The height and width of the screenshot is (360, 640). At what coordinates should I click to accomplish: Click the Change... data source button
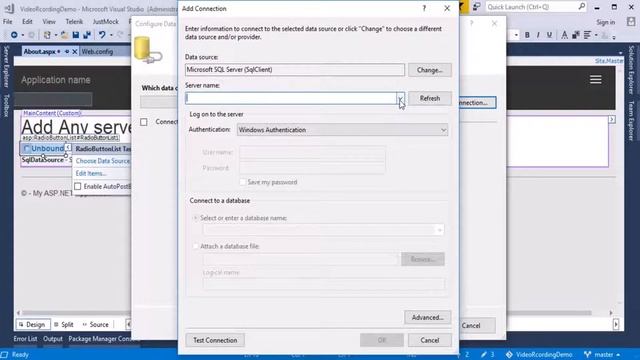pos(430,70)
